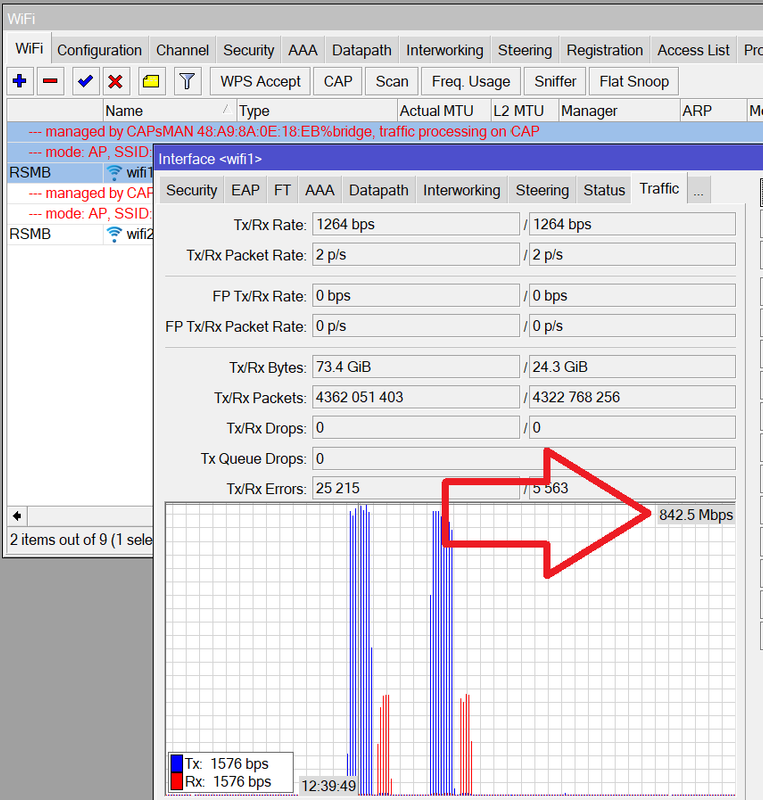Open the EAP tab
Image resolution: width=763 pixels, height=800 pixels.
pos(245,190)
